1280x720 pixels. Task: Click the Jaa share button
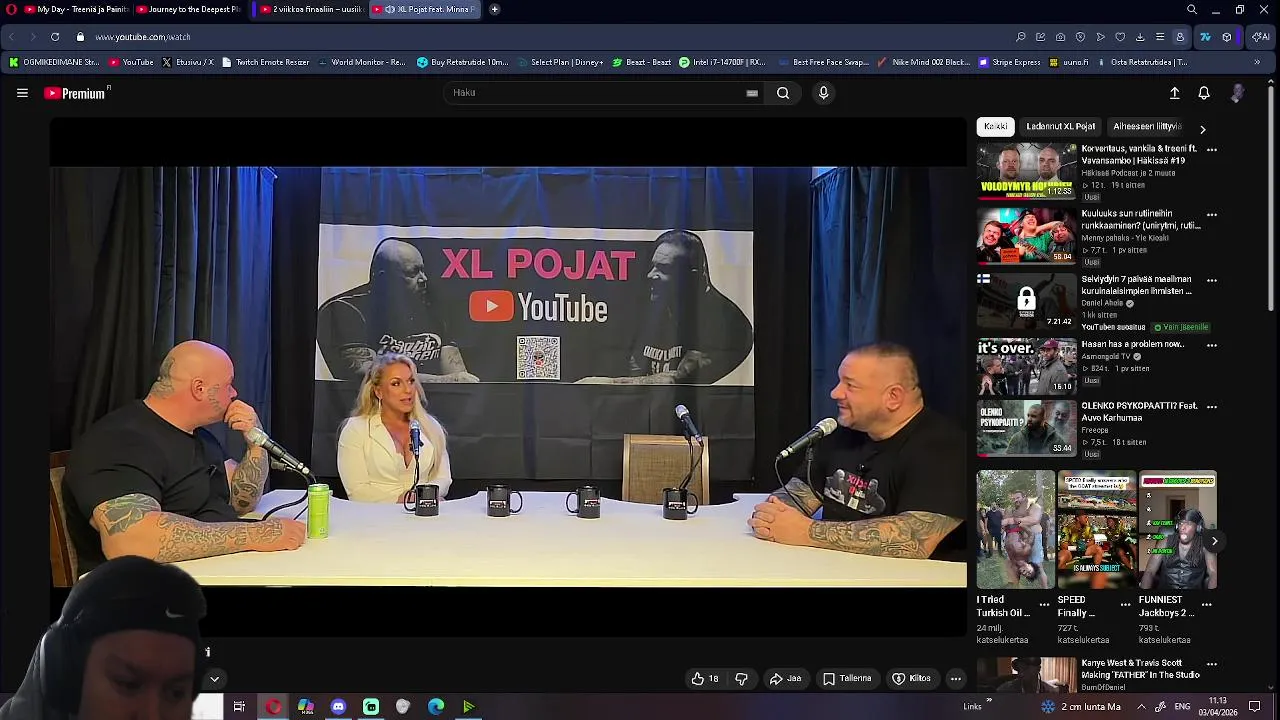(785, 678)
